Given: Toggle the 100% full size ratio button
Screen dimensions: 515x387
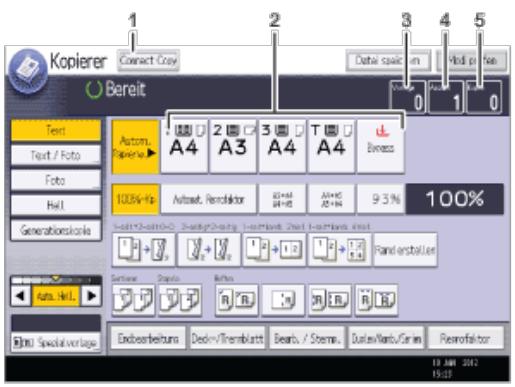Looking at the screenshot, I should (x=135, y=199).
